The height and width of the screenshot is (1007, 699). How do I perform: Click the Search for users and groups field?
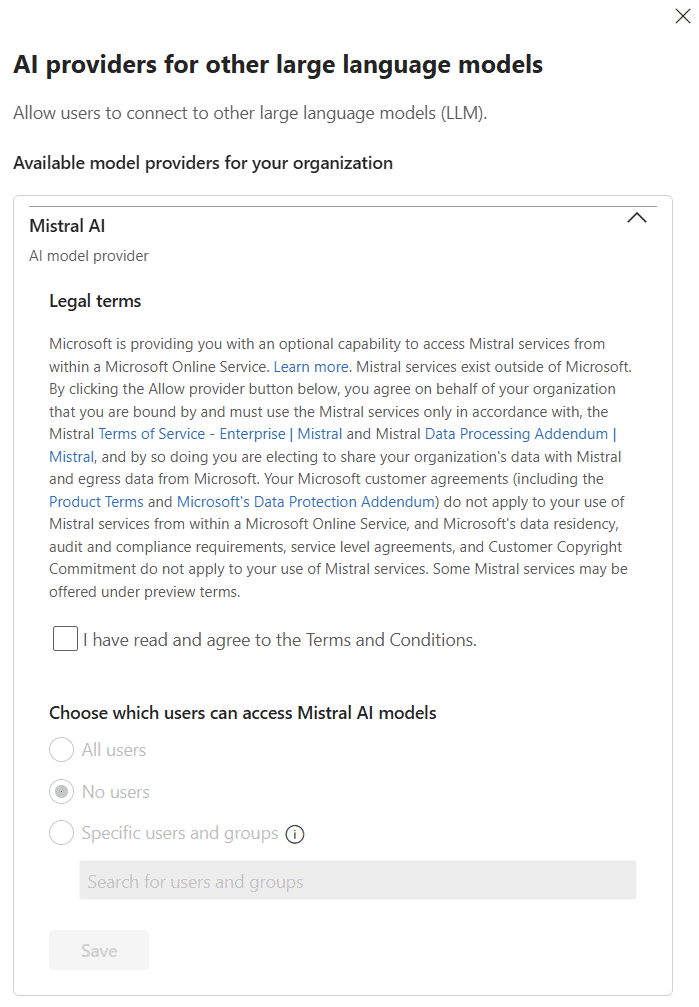[x=358, y=880]
